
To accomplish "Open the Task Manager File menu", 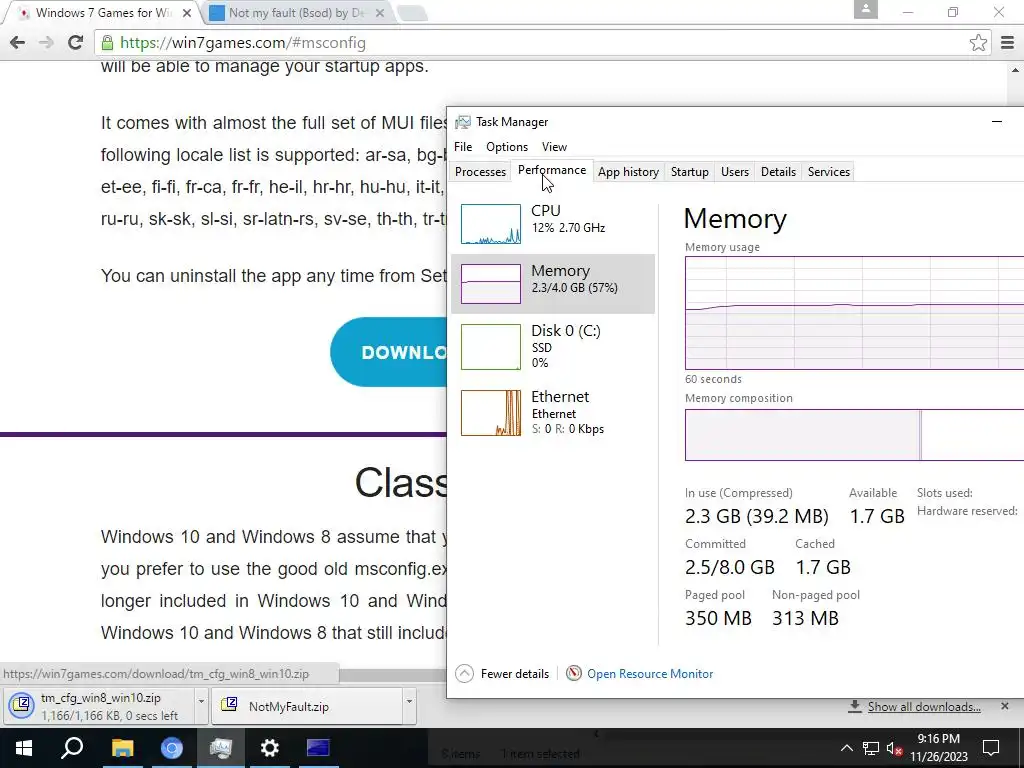I will (x=463, y=147).
